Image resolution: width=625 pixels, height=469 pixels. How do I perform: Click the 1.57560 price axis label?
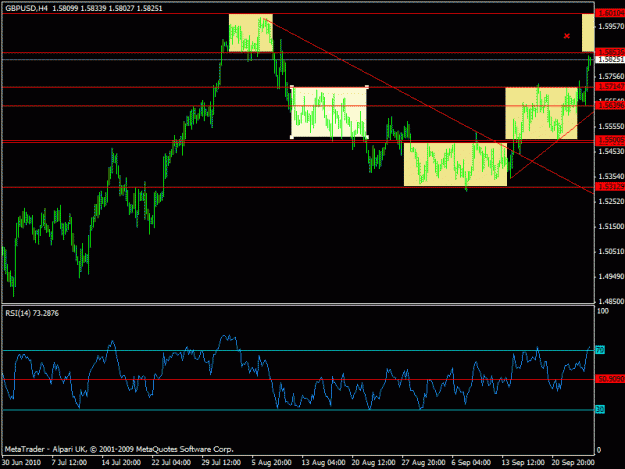[x=611, y=76]
